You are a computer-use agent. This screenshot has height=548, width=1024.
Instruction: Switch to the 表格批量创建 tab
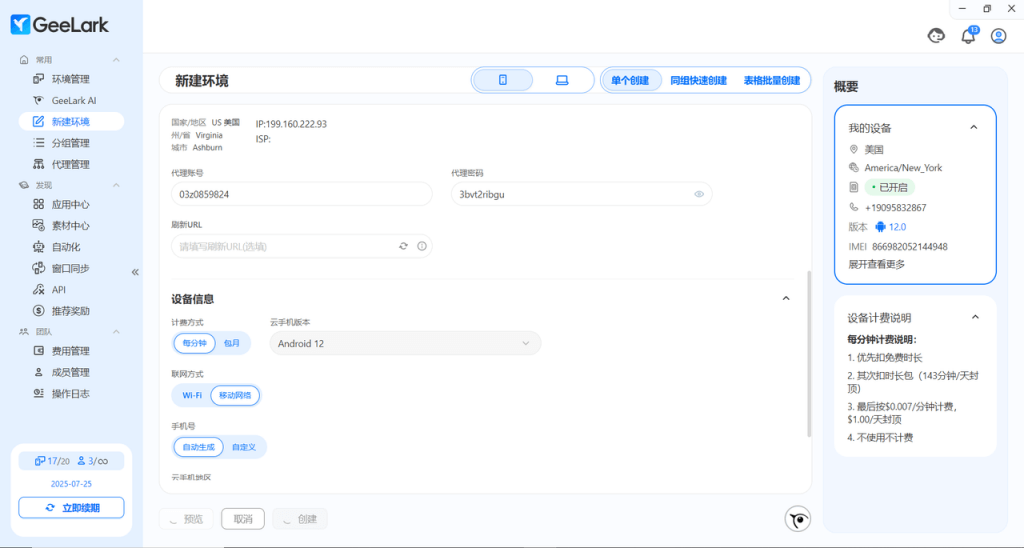point(771,80)
